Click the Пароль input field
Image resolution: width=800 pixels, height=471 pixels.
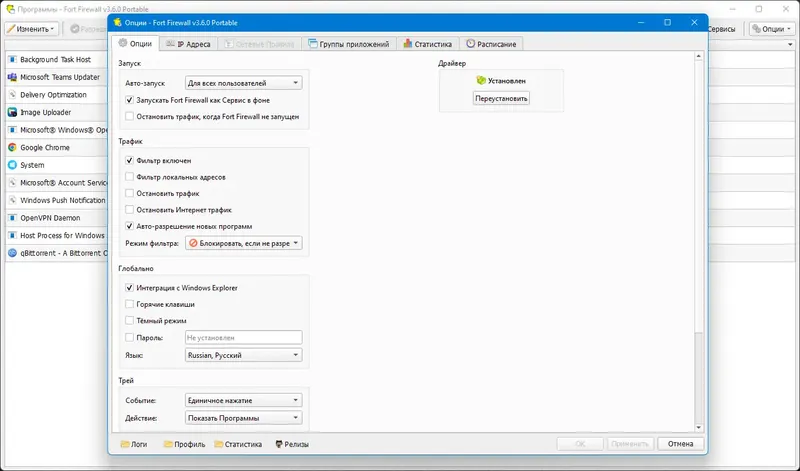pos(243,337)
